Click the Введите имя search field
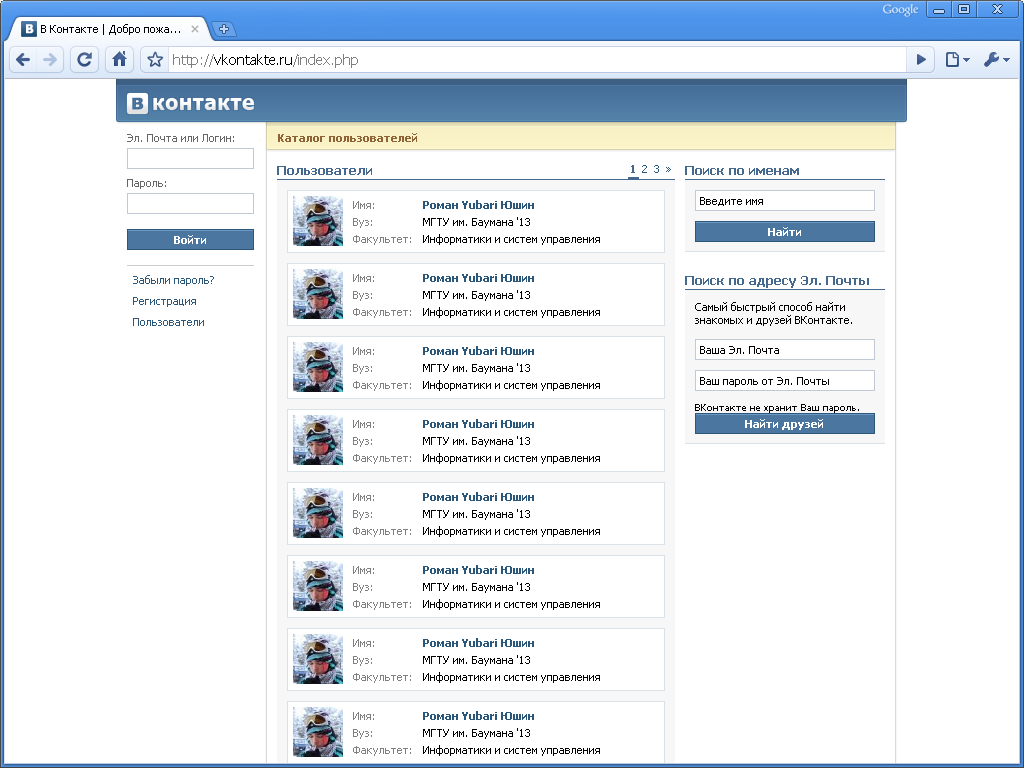The width and height of the screenshot is (1024, 768). 784,201
